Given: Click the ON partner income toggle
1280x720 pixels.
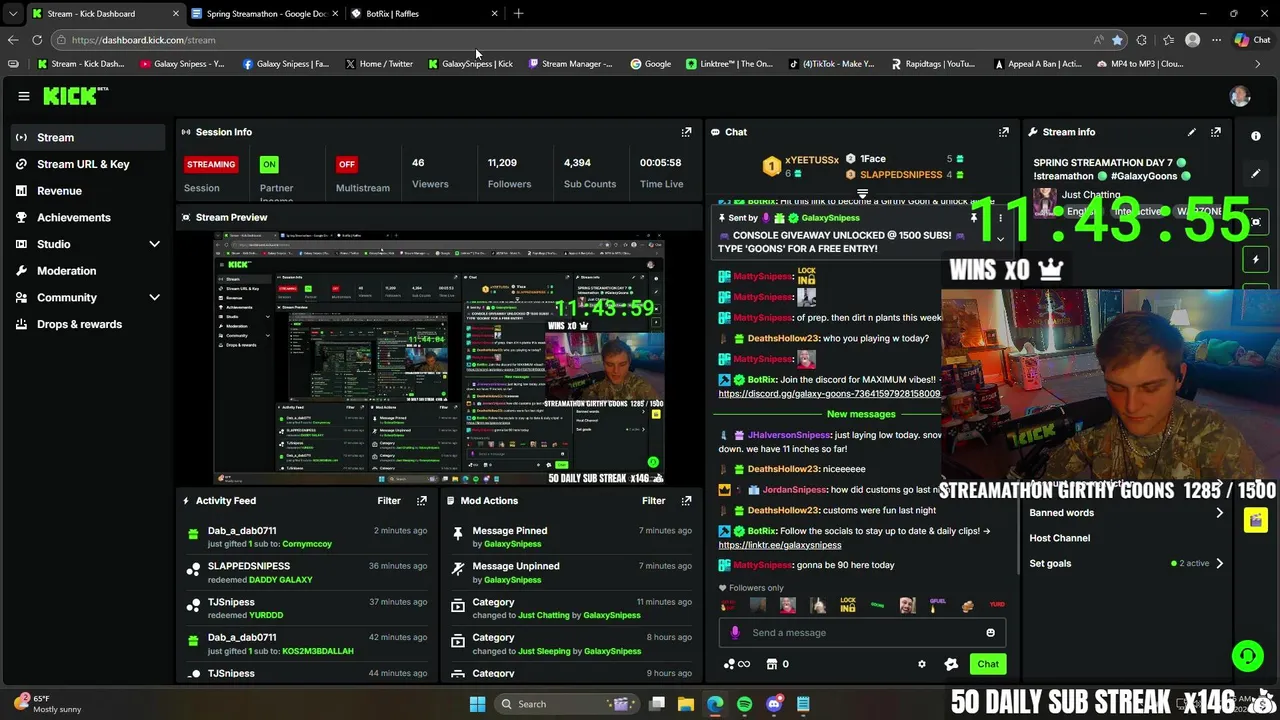Looking at the screenshot, I should (x=269, y=164).
